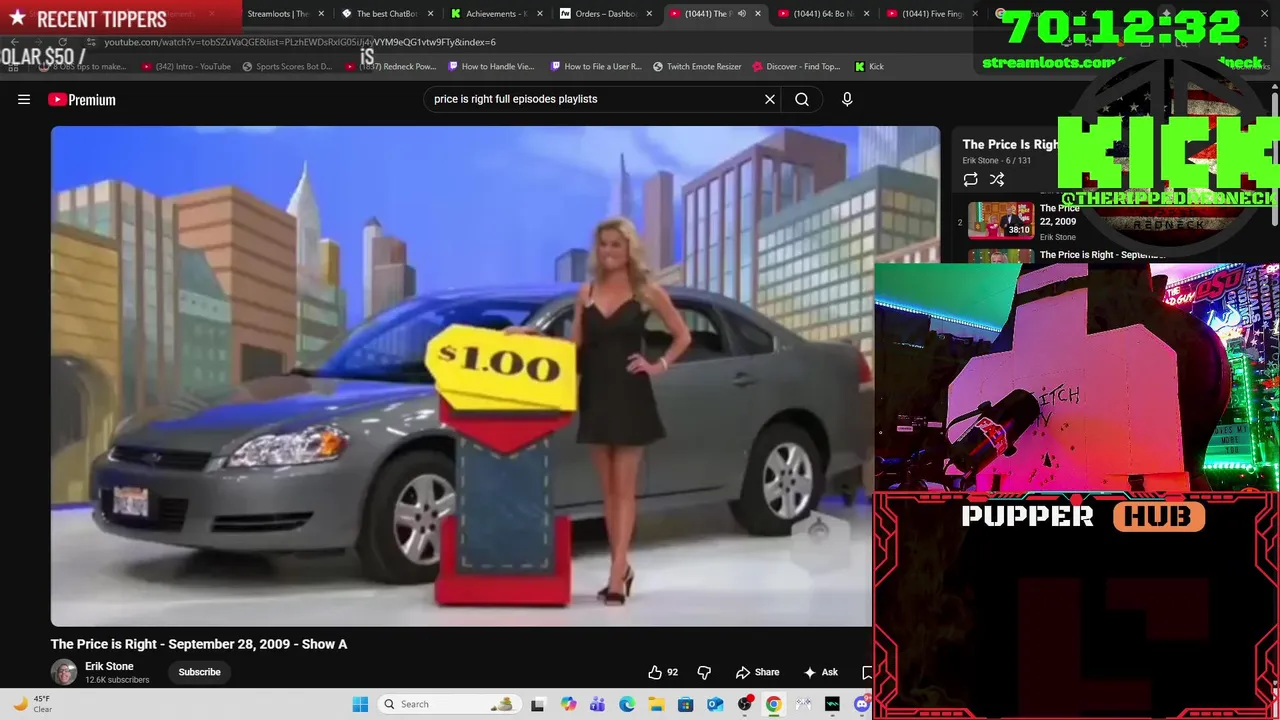
Task: Close the Orders – Dashboard tab
Action: click(649, 14)
